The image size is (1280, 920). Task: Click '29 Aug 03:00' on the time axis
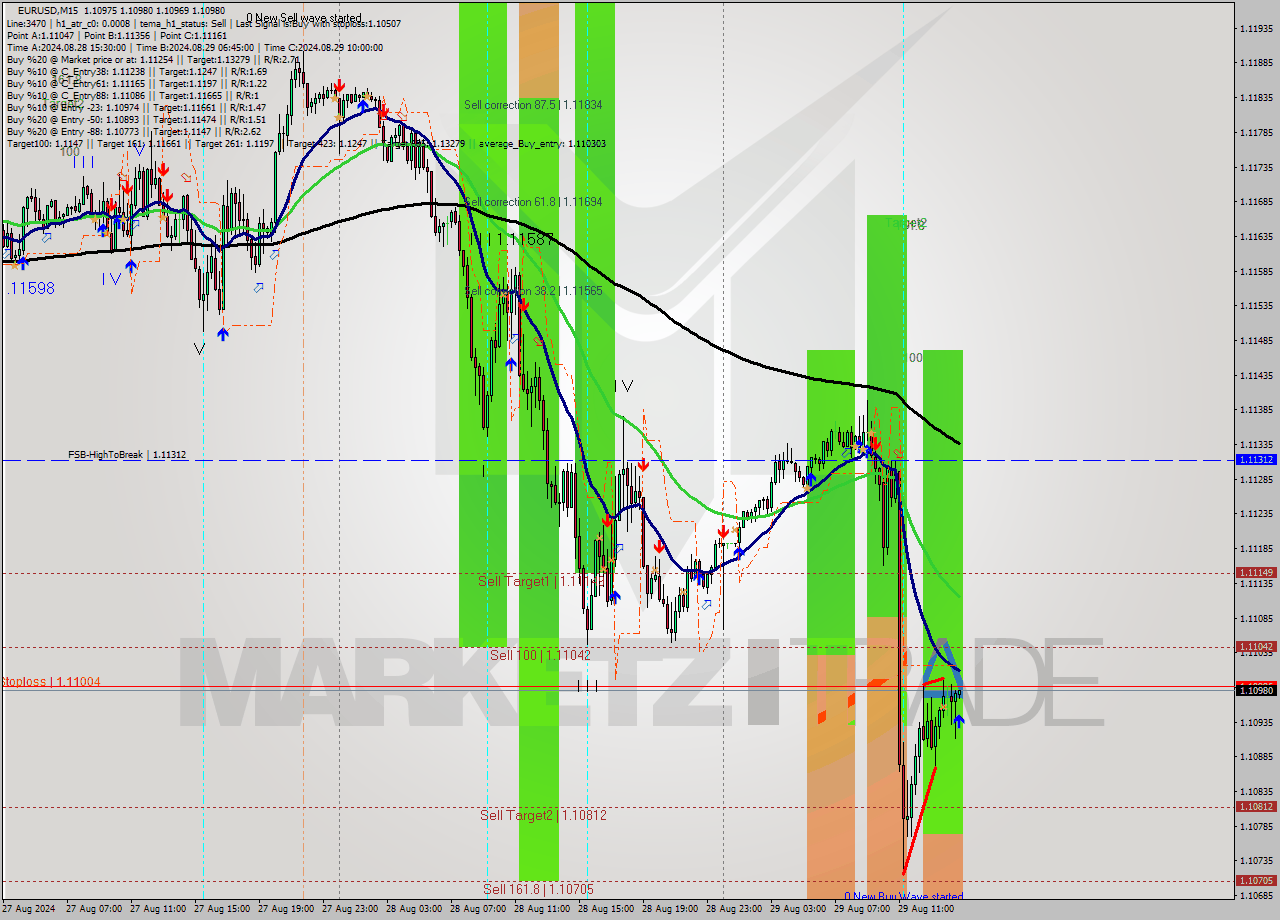click(x=799, y=909)
